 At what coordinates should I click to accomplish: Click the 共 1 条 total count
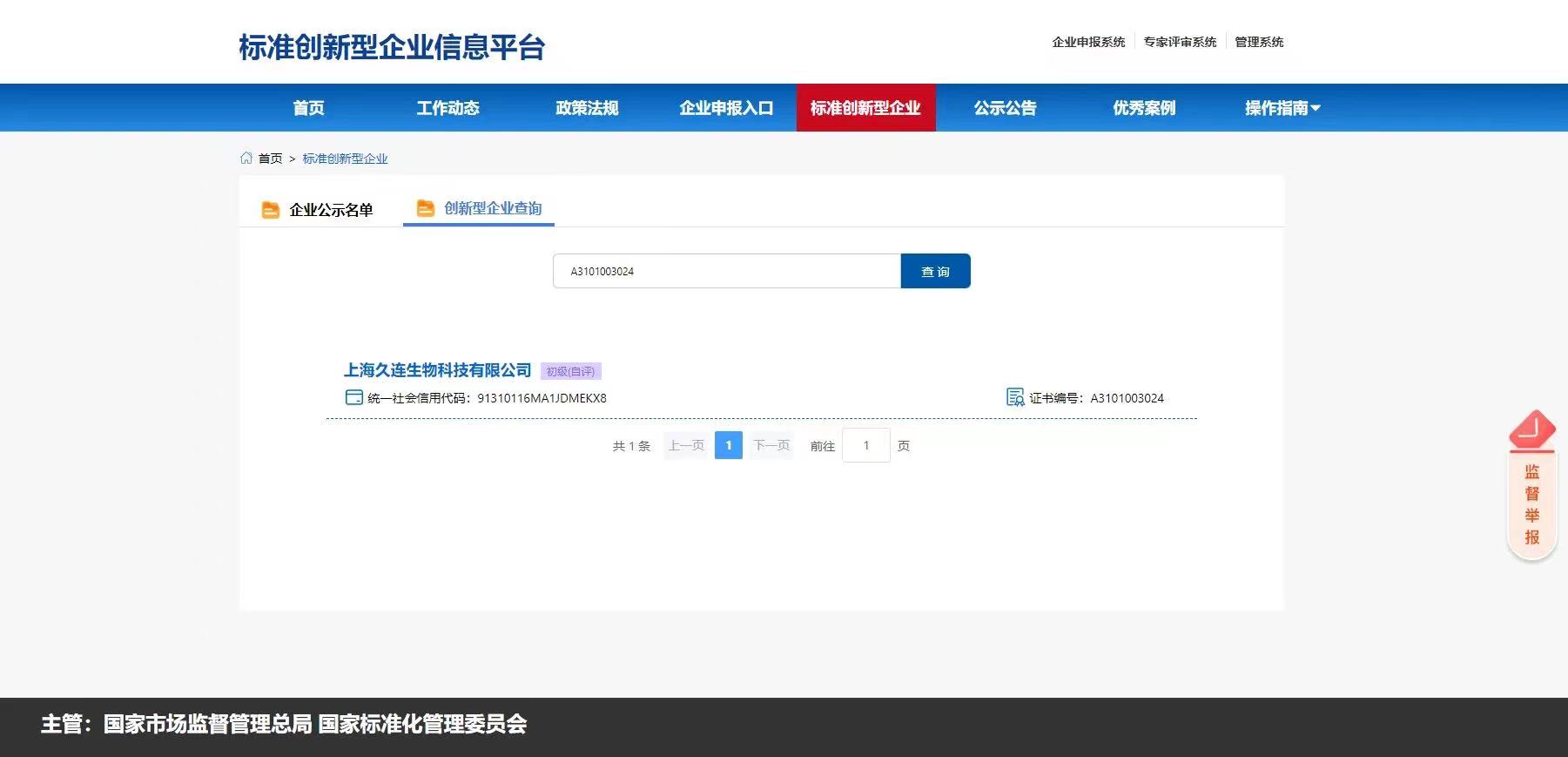coord(631,446)
